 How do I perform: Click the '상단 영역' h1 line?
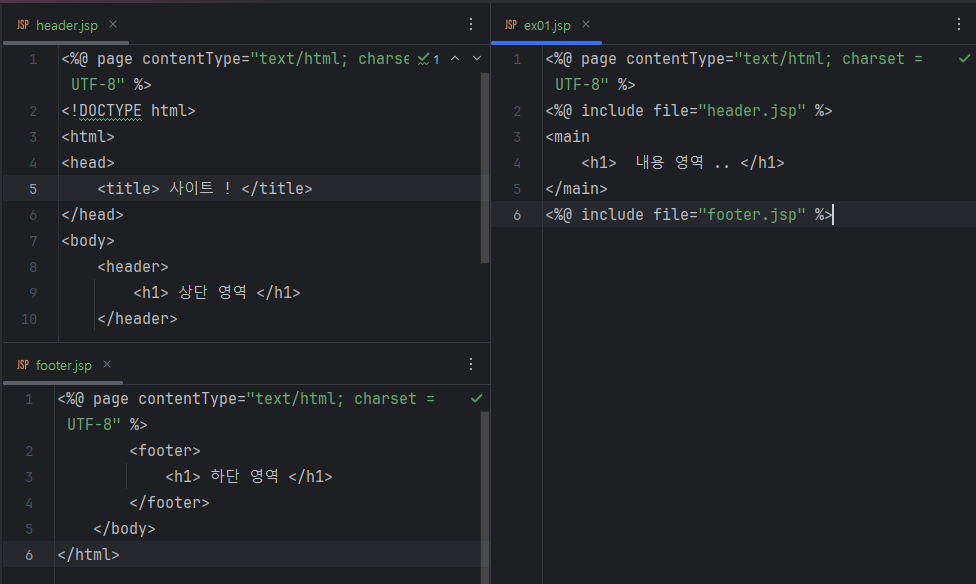(217, 293)
